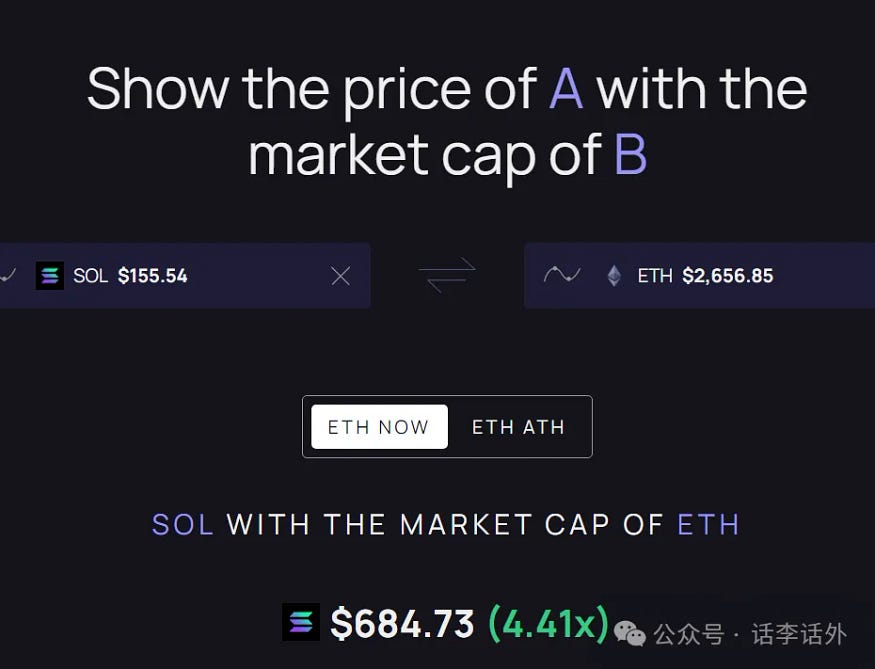Click the green 4.41x multiplier
The image size is (875, 669).
548,624
